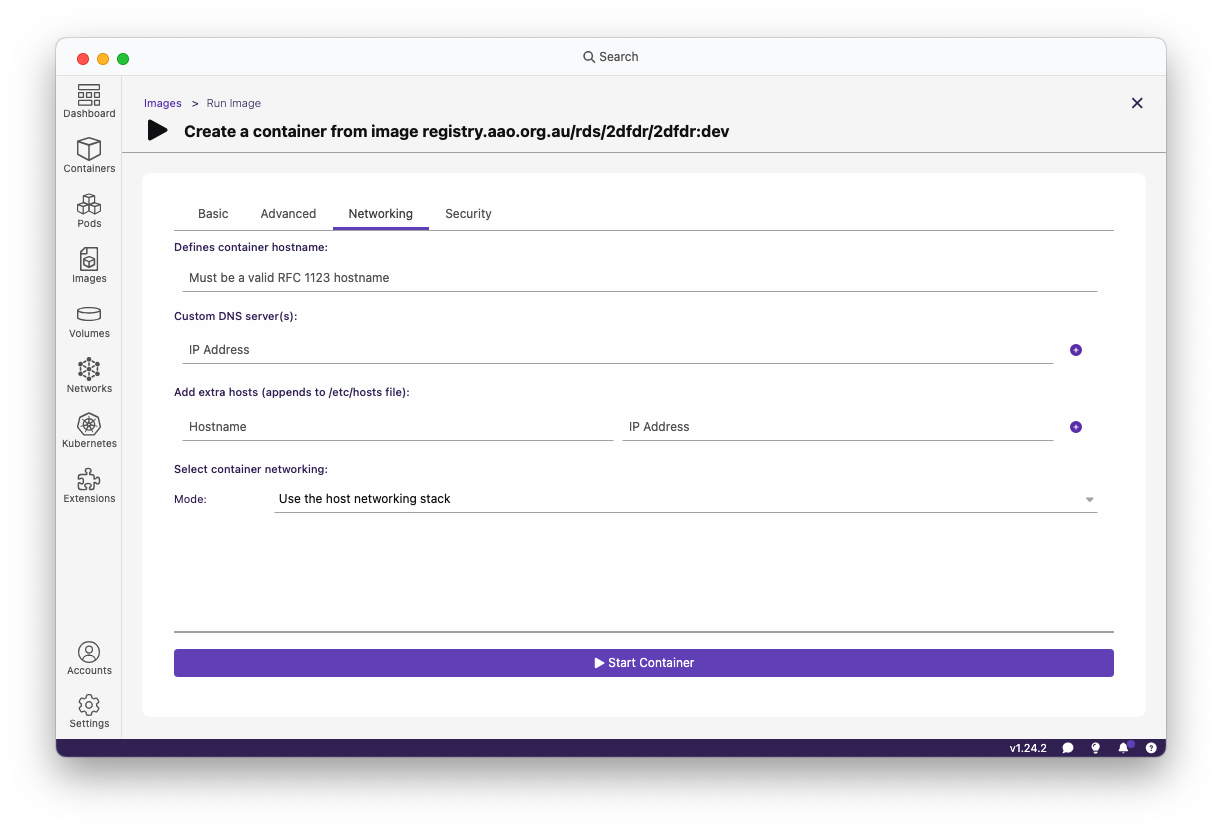1222x831 pixels.
Task: Open the Extensions page
Action: 89,486
